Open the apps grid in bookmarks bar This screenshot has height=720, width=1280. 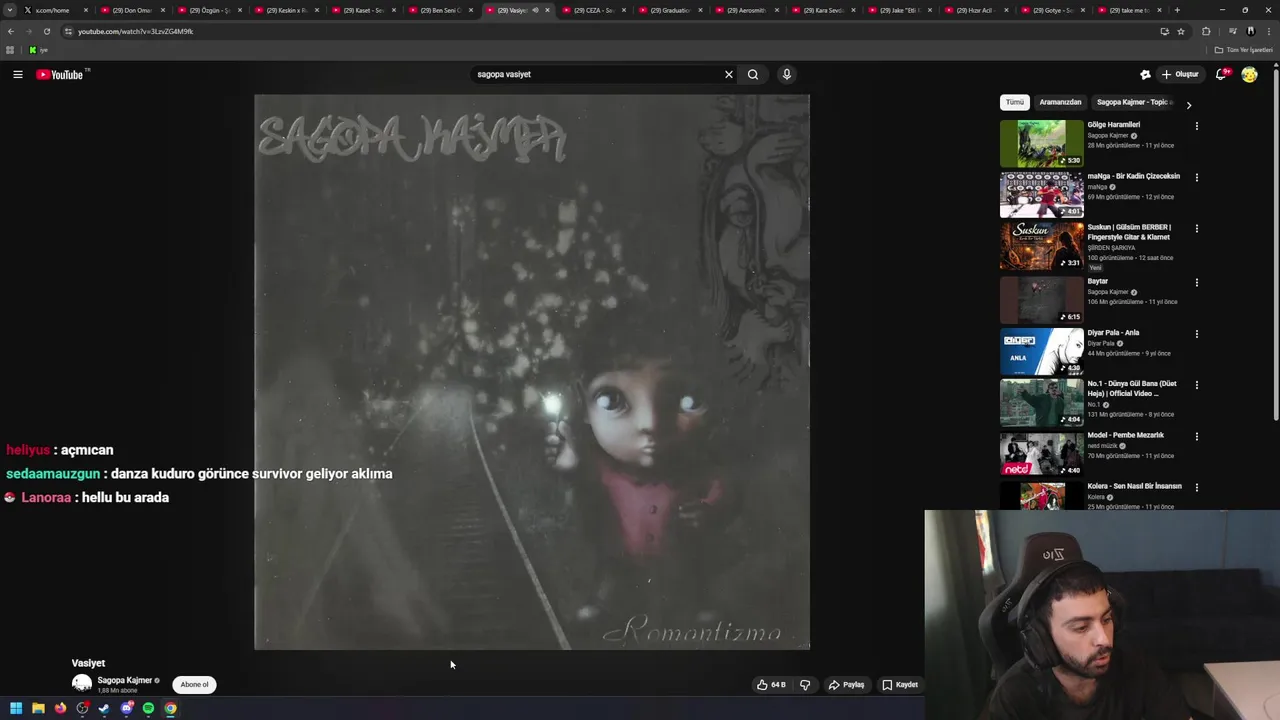(x=10, y=50)
